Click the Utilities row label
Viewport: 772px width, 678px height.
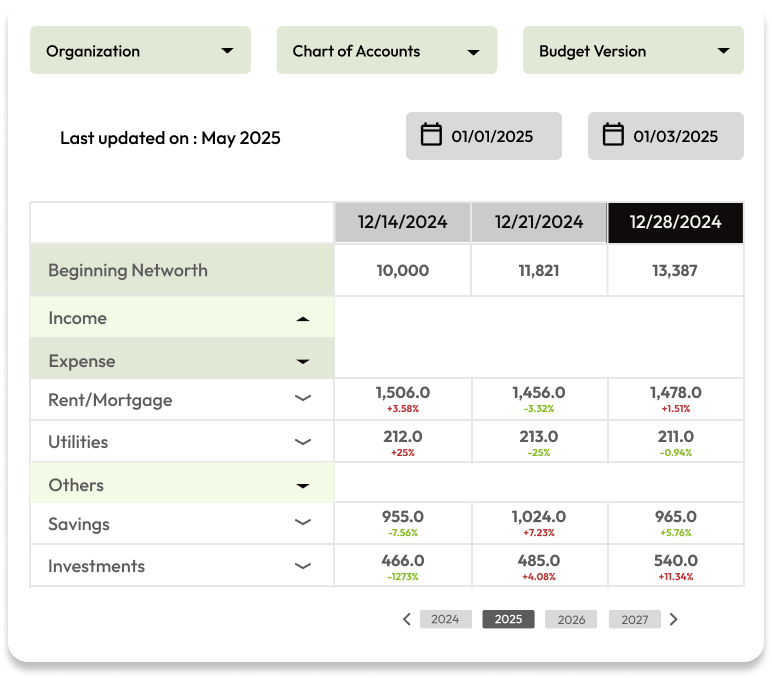click(x=78, y=442)
